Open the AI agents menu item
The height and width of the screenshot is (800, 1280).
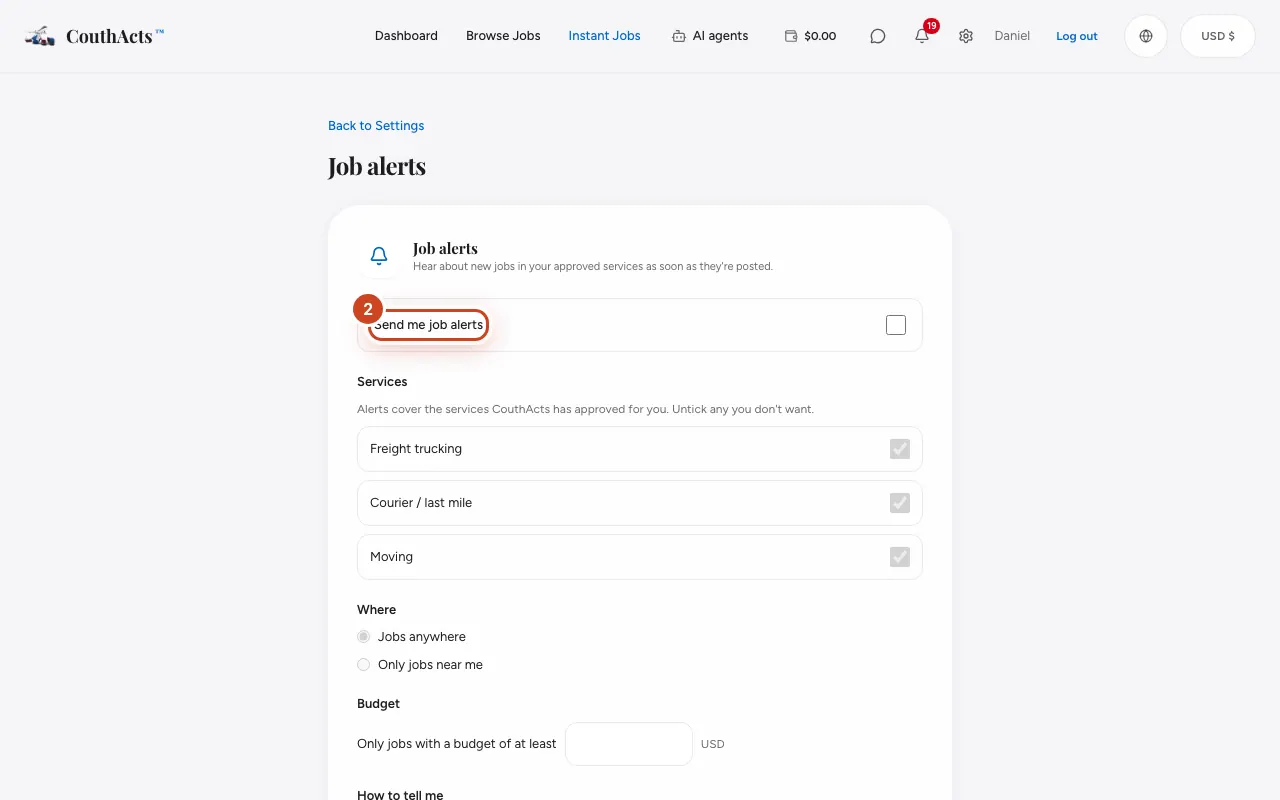pyautogui.click(x=721, y=36)
